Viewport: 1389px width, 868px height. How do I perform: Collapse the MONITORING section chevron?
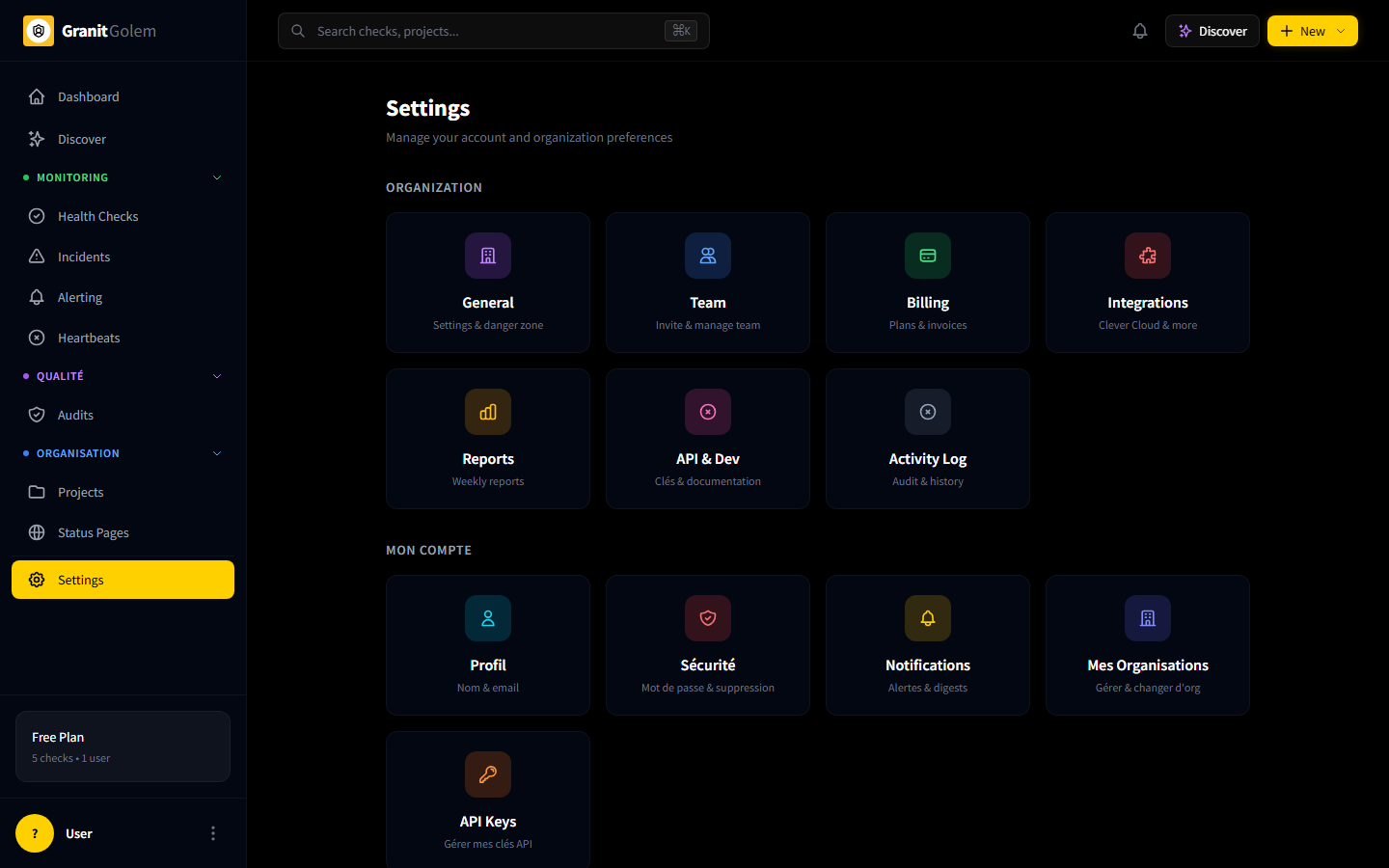pyautogui.click(x=217, y=177)
